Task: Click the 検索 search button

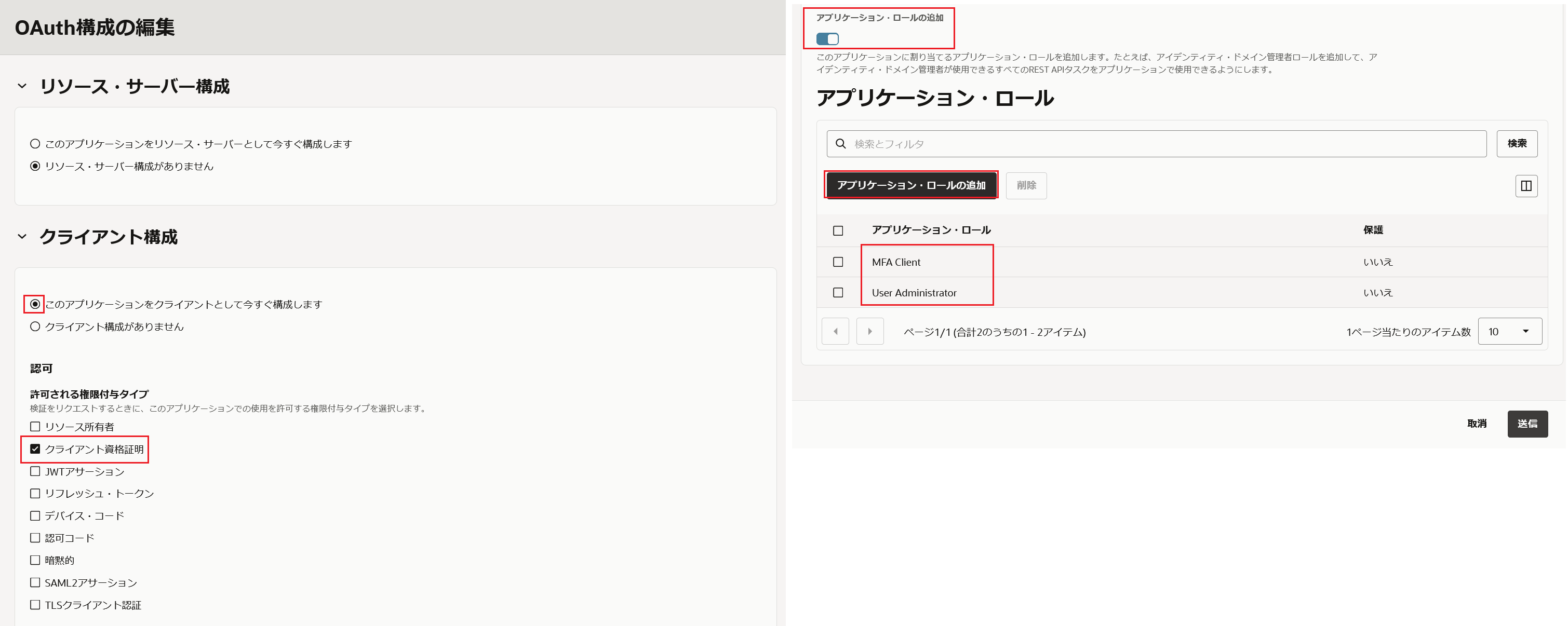Action: coord(1516,144)
